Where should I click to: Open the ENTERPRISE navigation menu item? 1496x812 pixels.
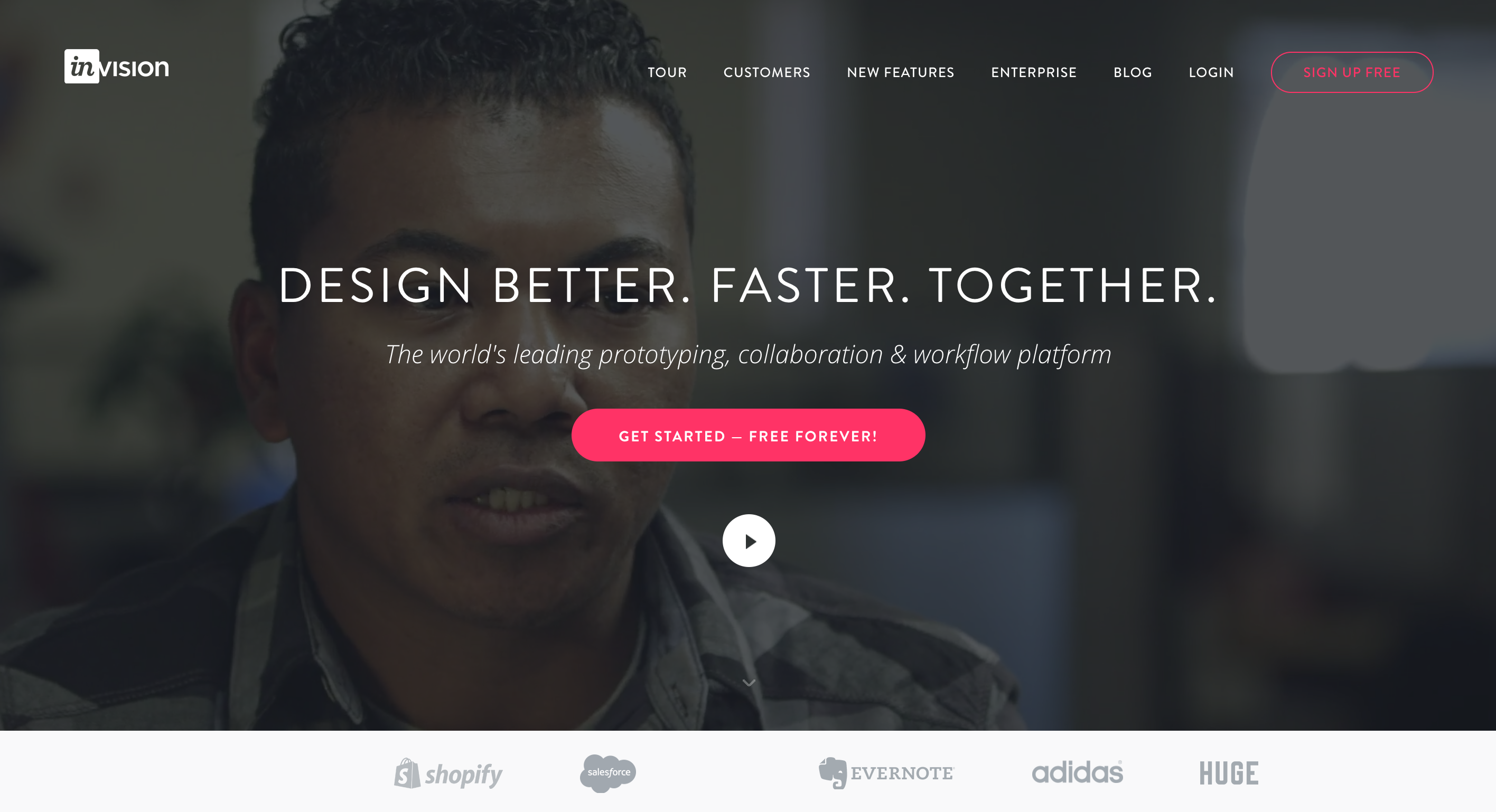coord(1033,72)
